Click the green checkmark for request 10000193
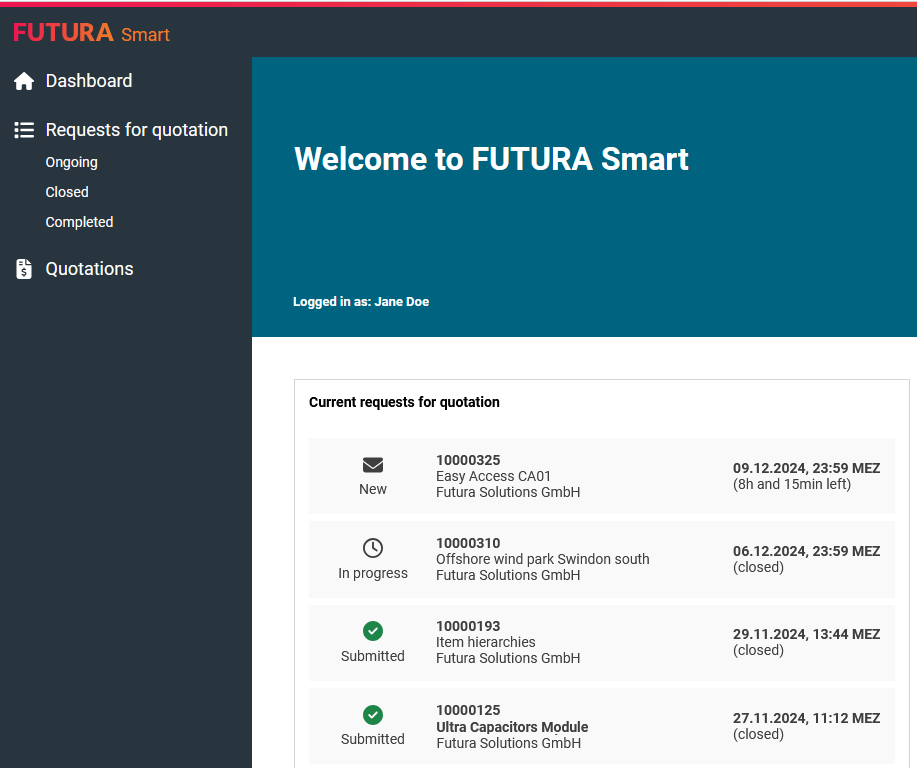Image resolution: width=917 pixels, height=768 pixels. click(x=373, y=631)
